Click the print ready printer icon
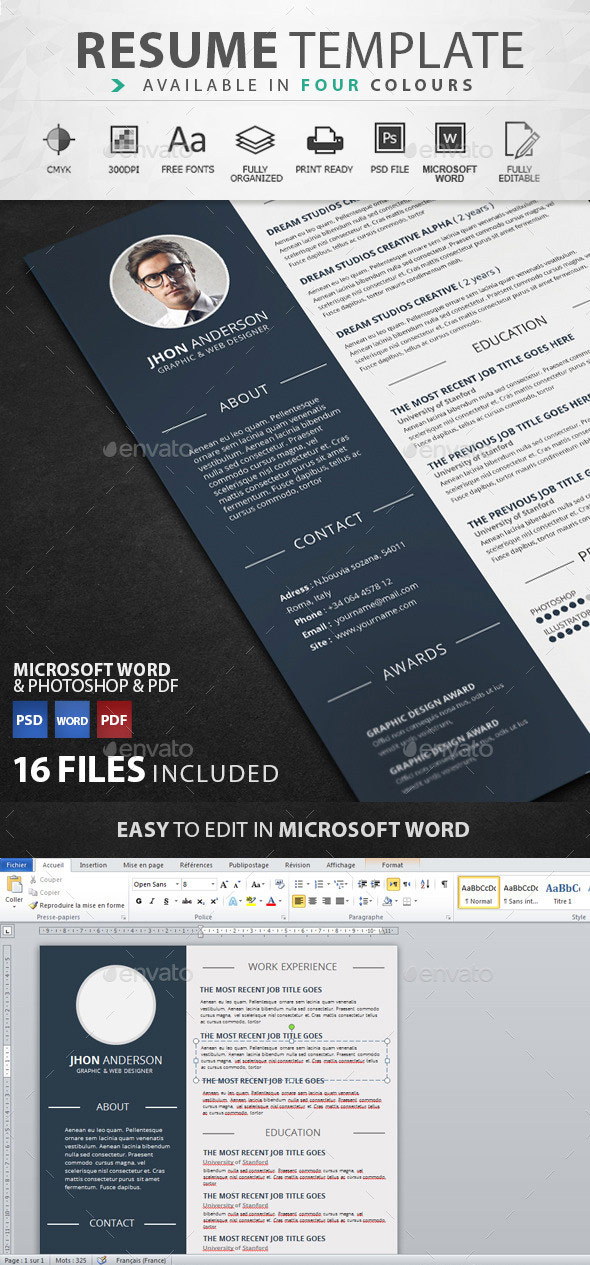 (x=324, y=138)
